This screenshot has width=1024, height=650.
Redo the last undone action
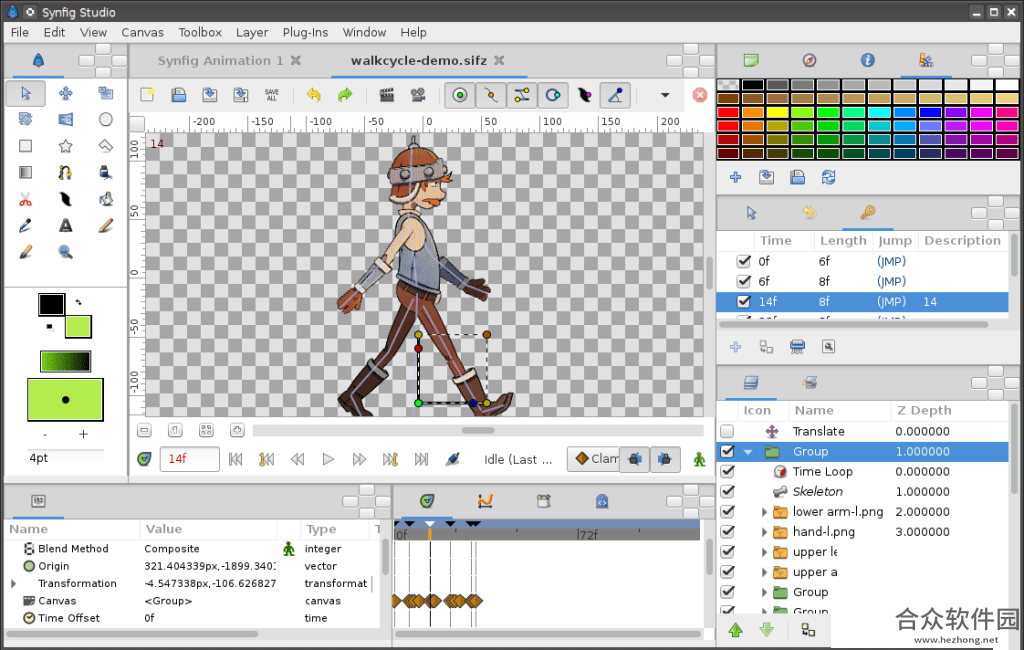(x=345, y=95)
